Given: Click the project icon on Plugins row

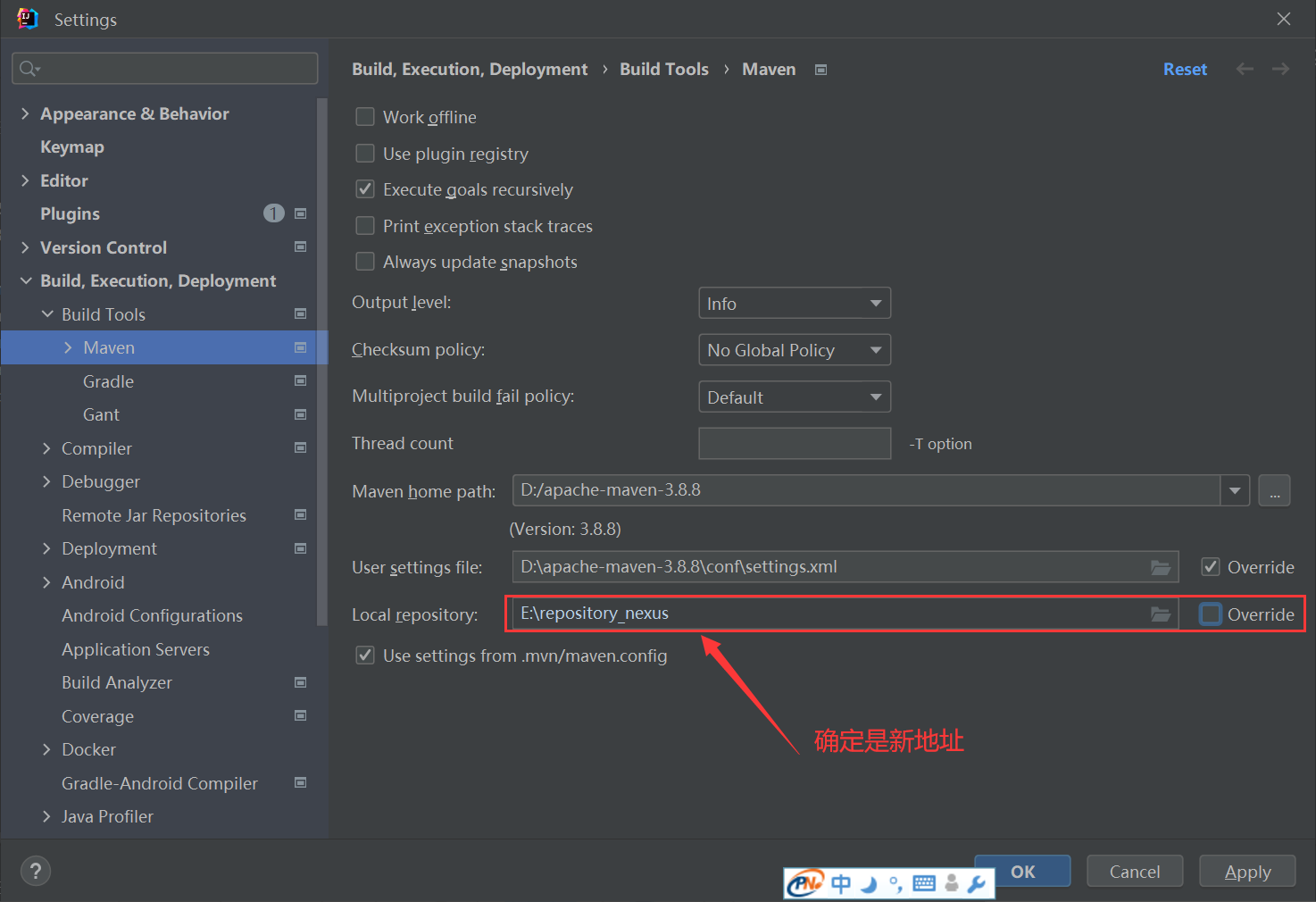Looking at the screenshot, I should click(301, 213).
